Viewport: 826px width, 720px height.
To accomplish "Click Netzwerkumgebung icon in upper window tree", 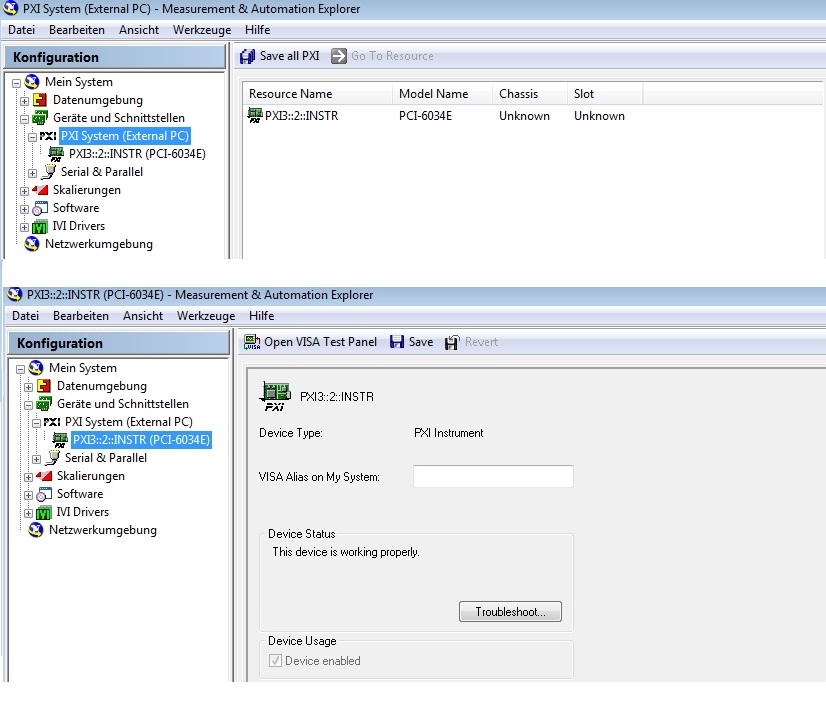I will pos(32,244).
